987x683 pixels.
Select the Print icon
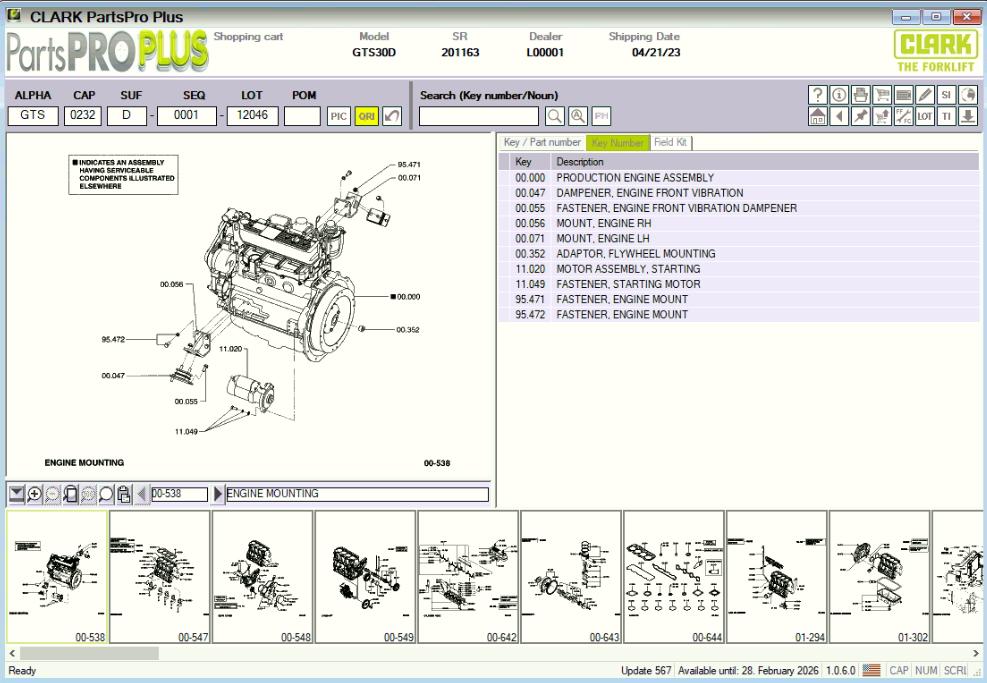861,96
